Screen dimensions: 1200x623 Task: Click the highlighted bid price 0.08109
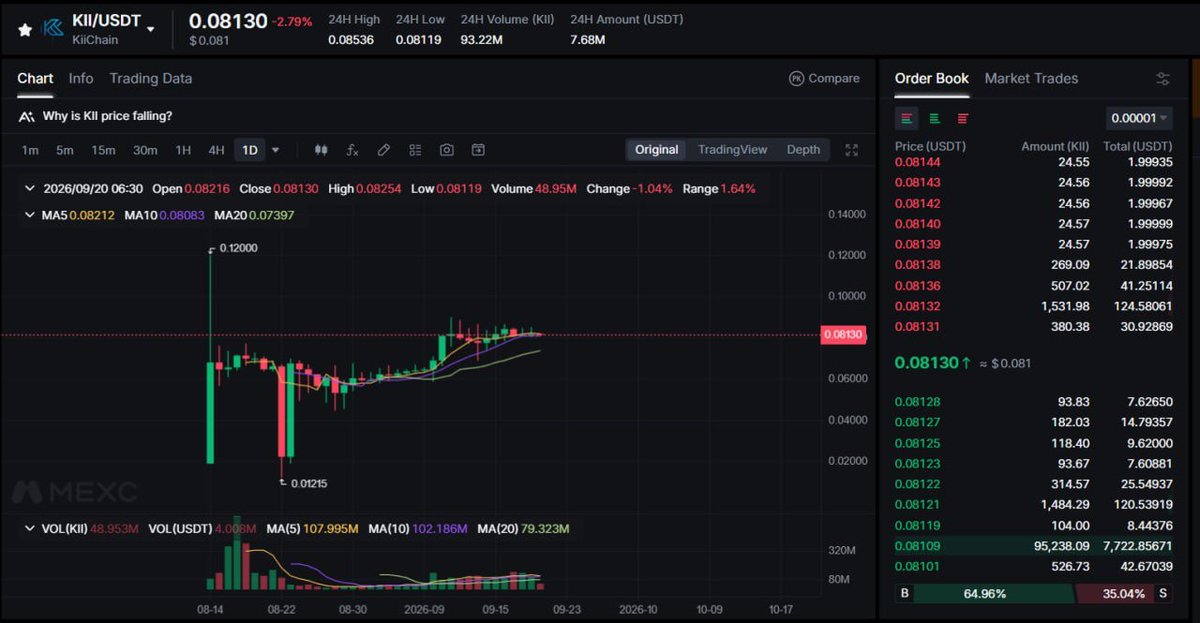click(x=917, y=546)
